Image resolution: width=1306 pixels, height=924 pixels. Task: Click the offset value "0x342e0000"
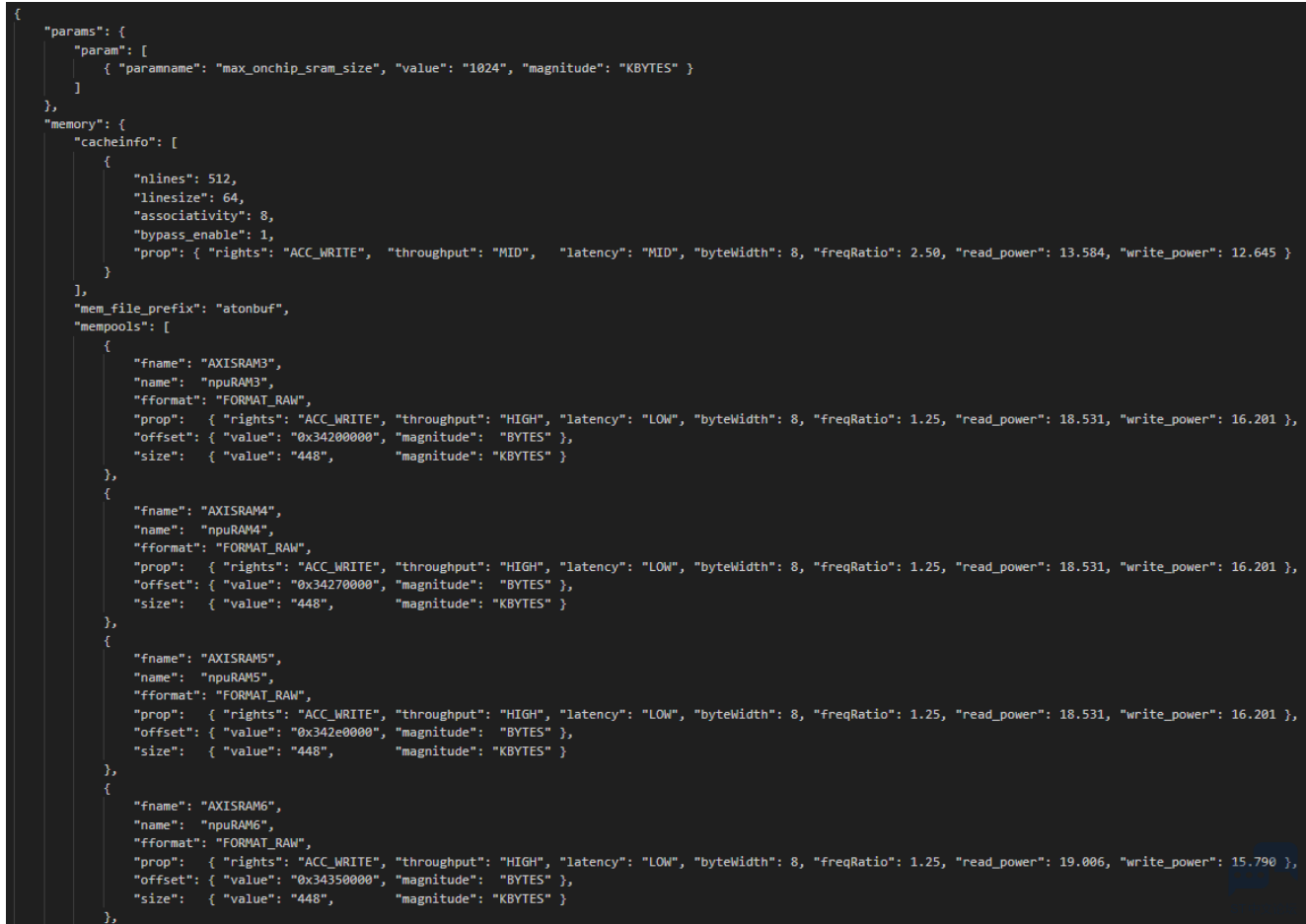(334, 733)
